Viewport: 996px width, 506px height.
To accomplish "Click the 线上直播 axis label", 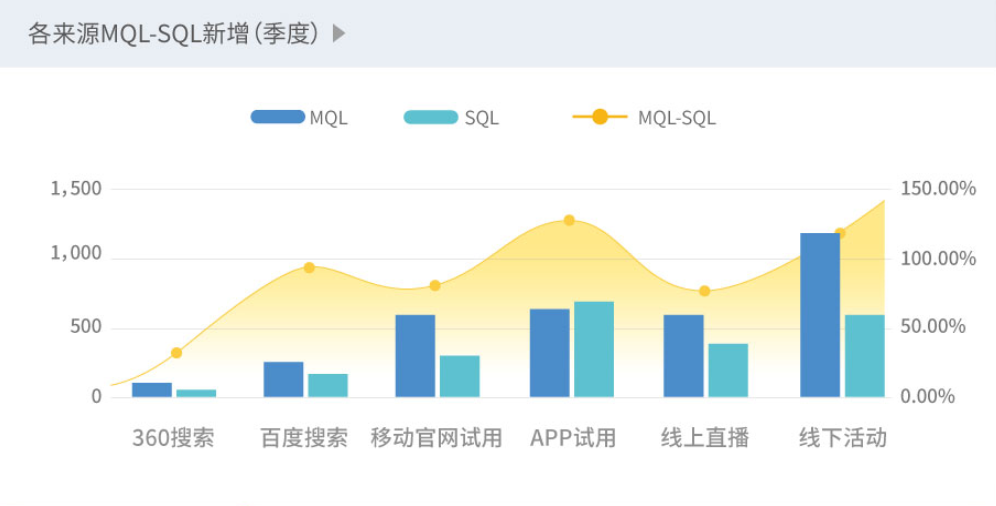I will point(705,438).
